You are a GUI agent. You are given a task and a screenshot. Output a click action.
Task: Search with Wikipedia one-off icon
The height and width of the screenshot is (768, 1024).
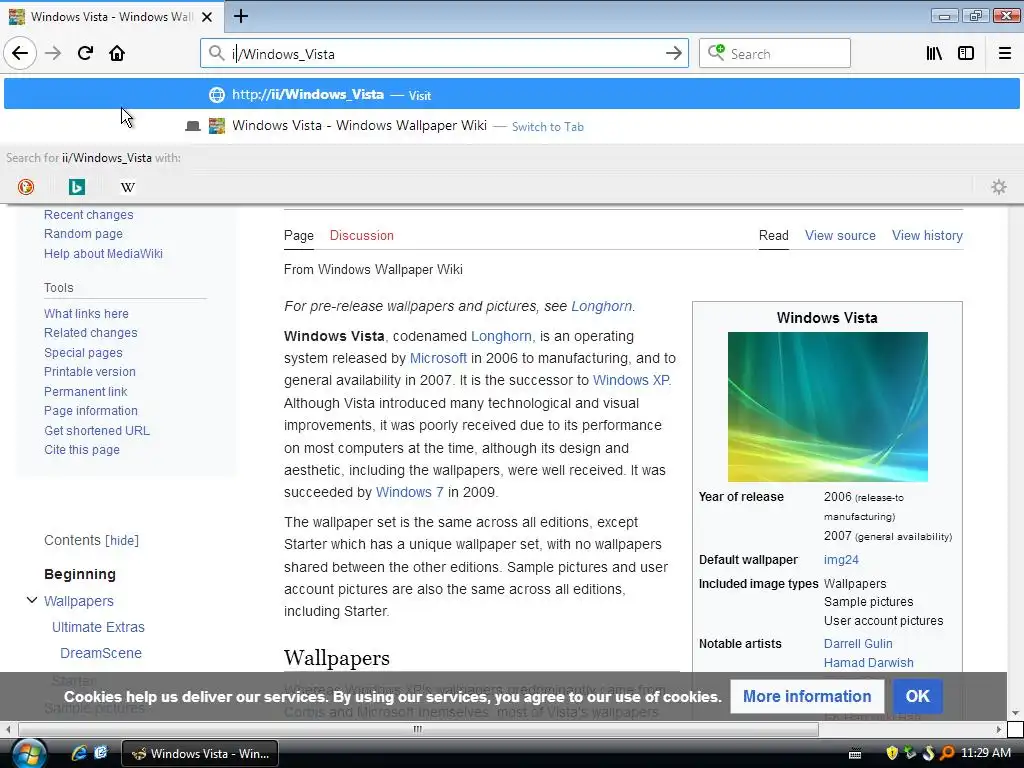click(128, 187)
